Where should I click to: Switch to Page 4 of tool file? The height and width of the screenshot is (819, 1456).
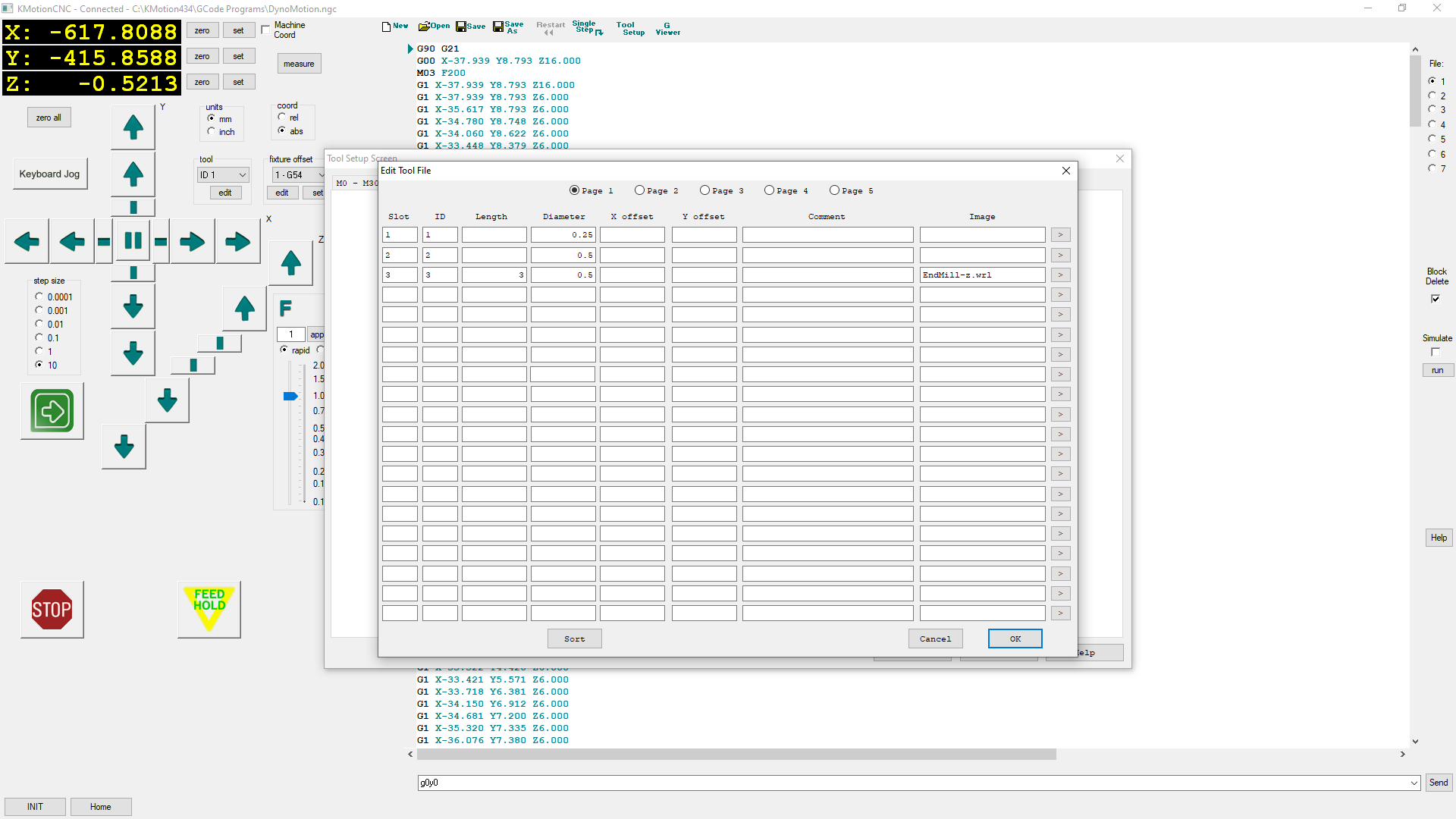point(769,190)
